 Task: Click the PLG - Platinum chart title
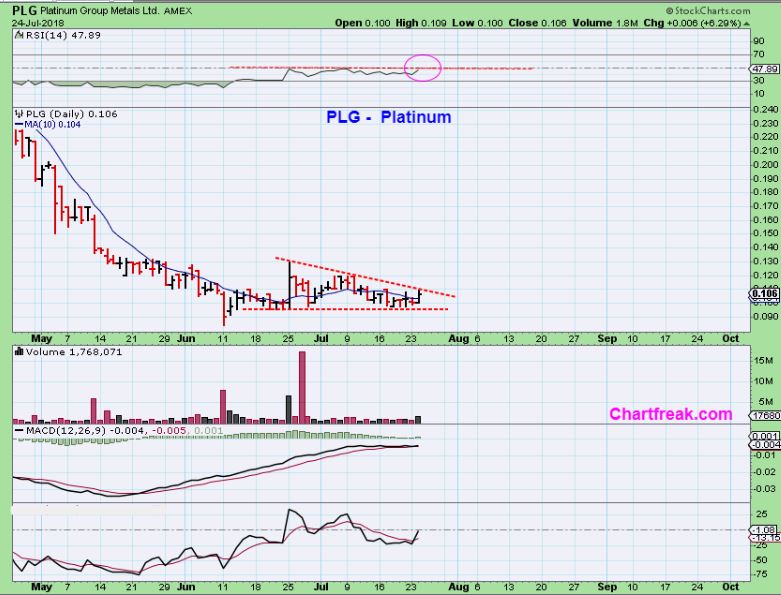(x=389, y=117)
